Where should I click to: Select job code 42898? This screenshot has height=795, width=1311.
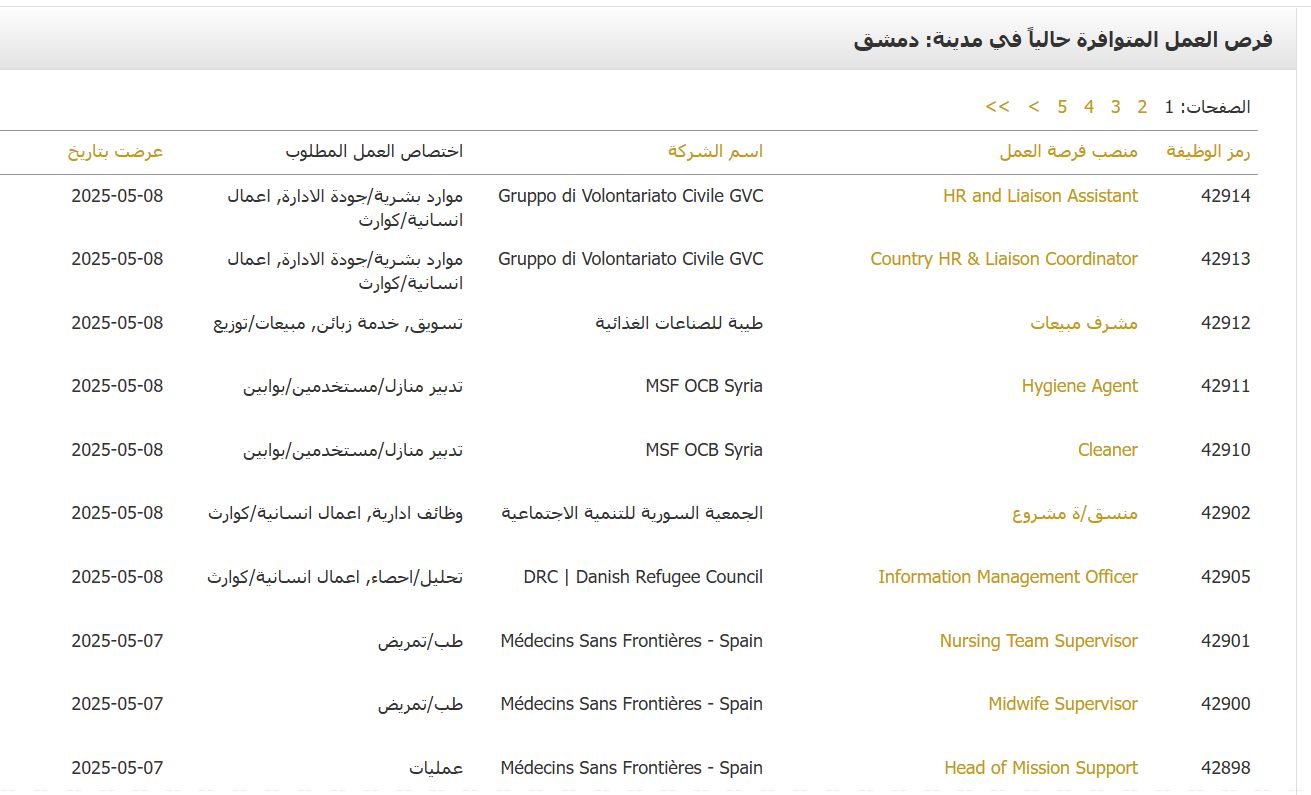pyautogui.click(x=1226, y=768)
